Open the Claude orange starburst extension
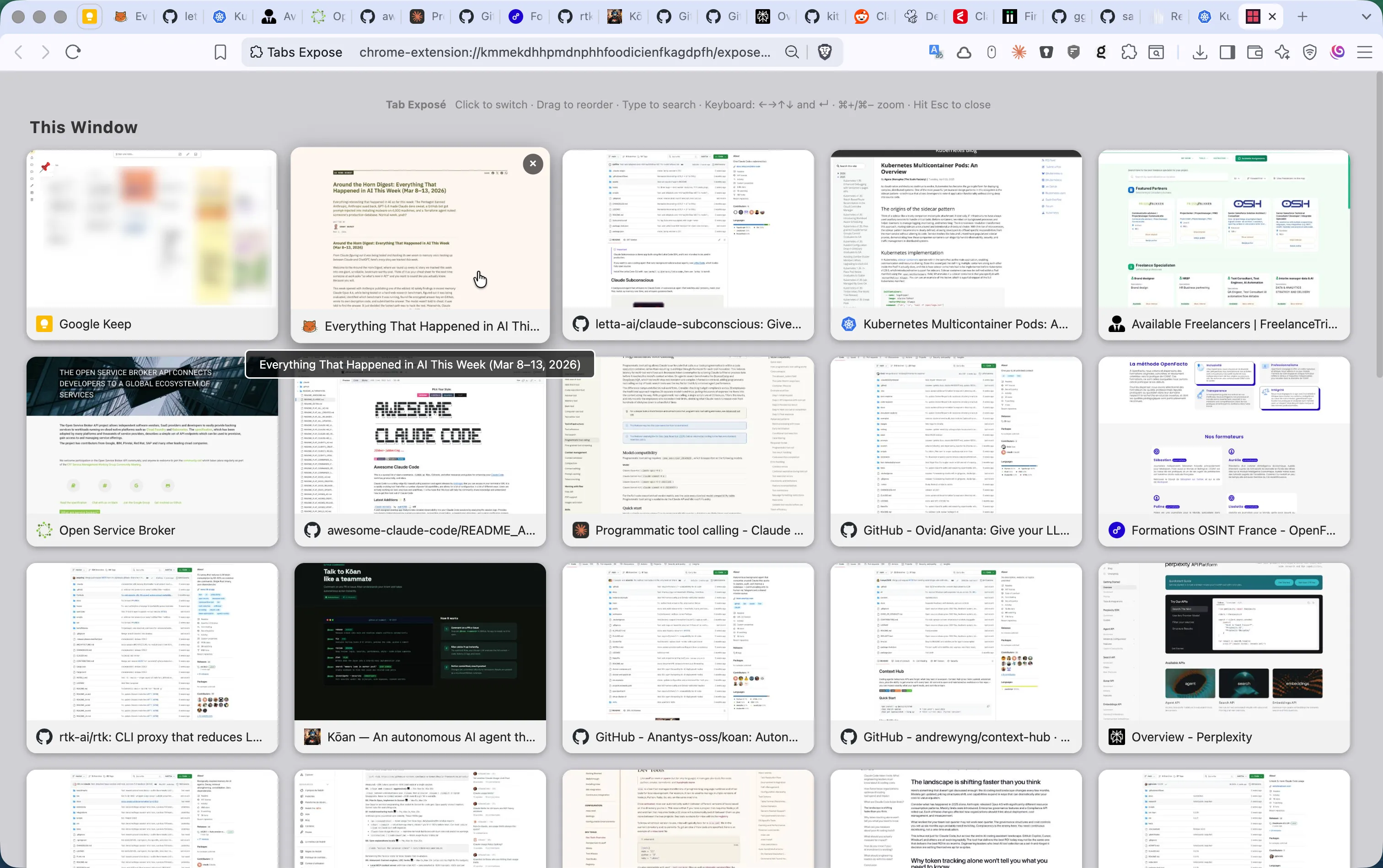The image size is (1383, 868). tap(1019, 52)
